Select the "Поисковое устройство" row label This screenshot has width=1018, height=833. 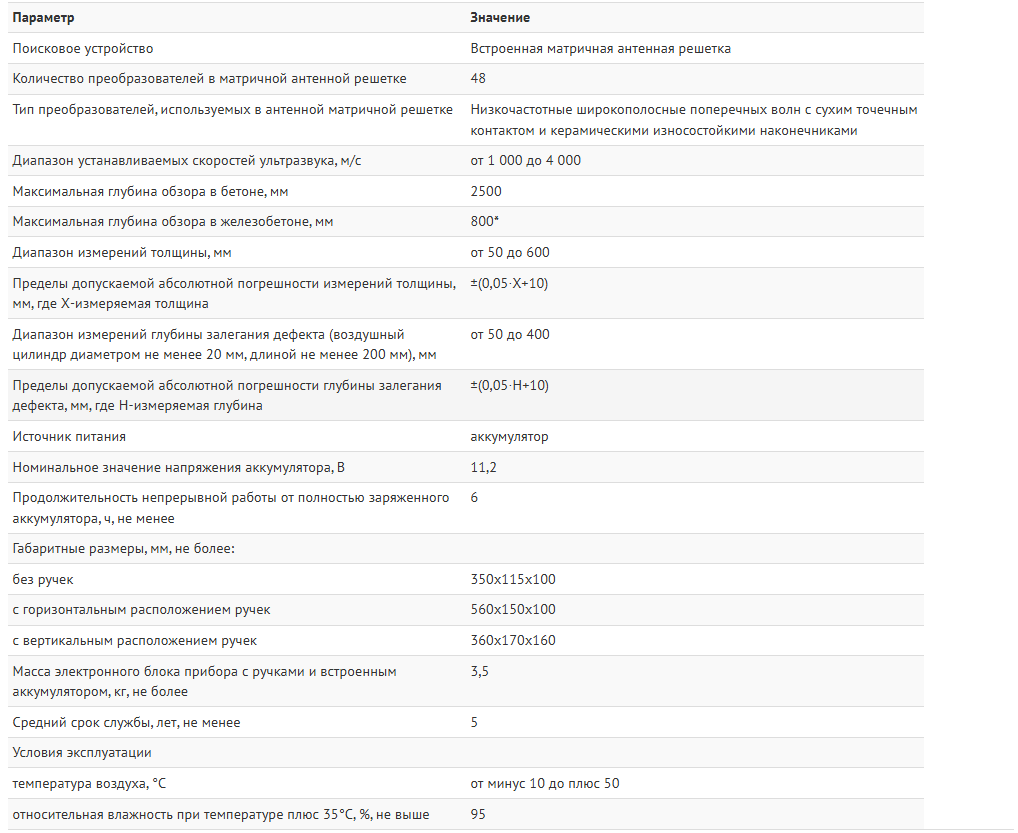[x=83, y=48]
